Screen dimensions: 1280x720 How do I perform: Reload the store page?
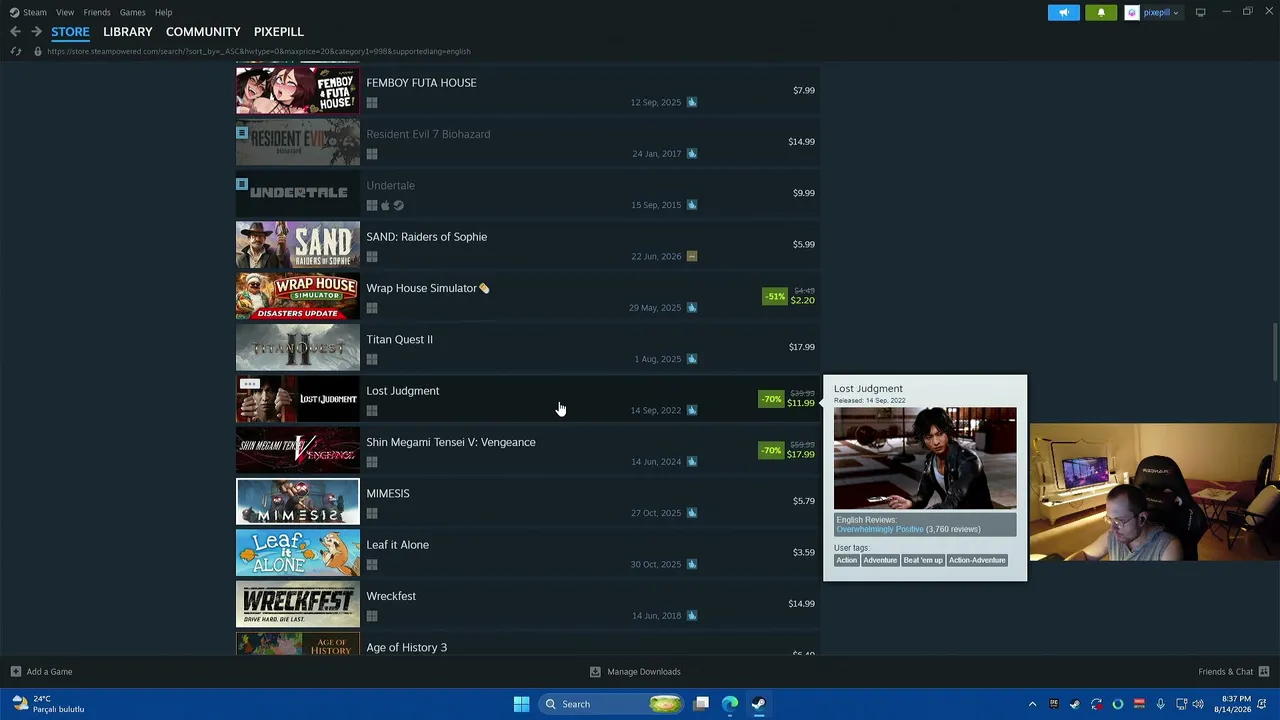coord(15,51)
